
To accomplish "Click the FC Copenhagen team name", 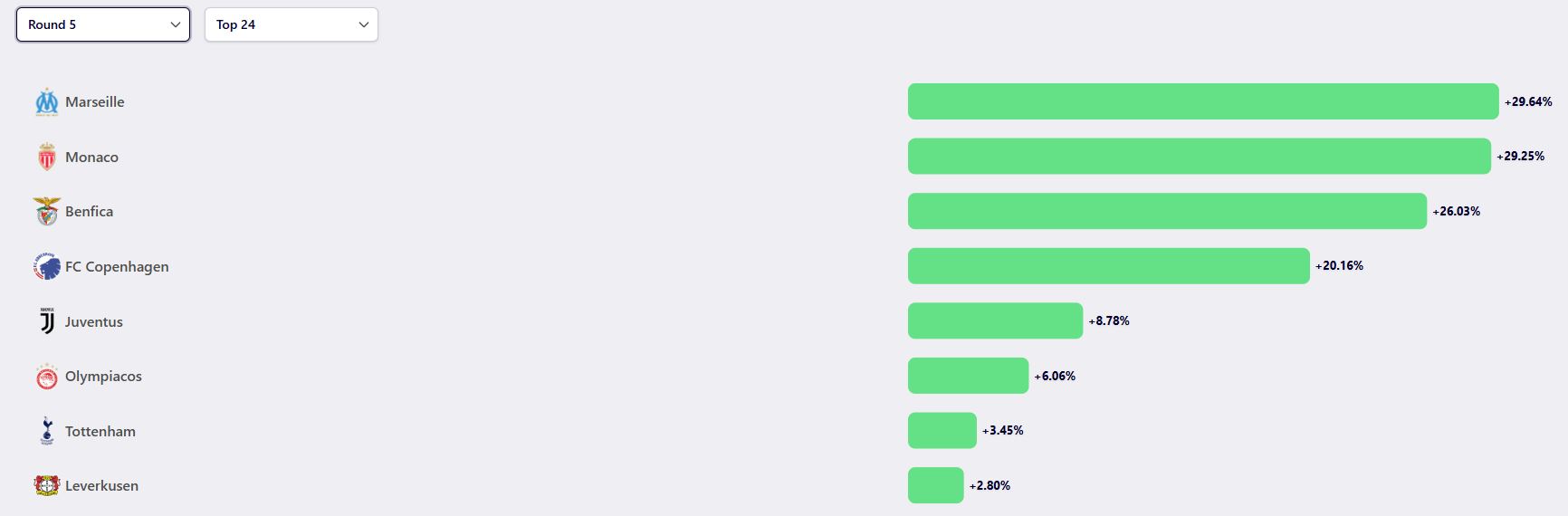I will 117,267.
